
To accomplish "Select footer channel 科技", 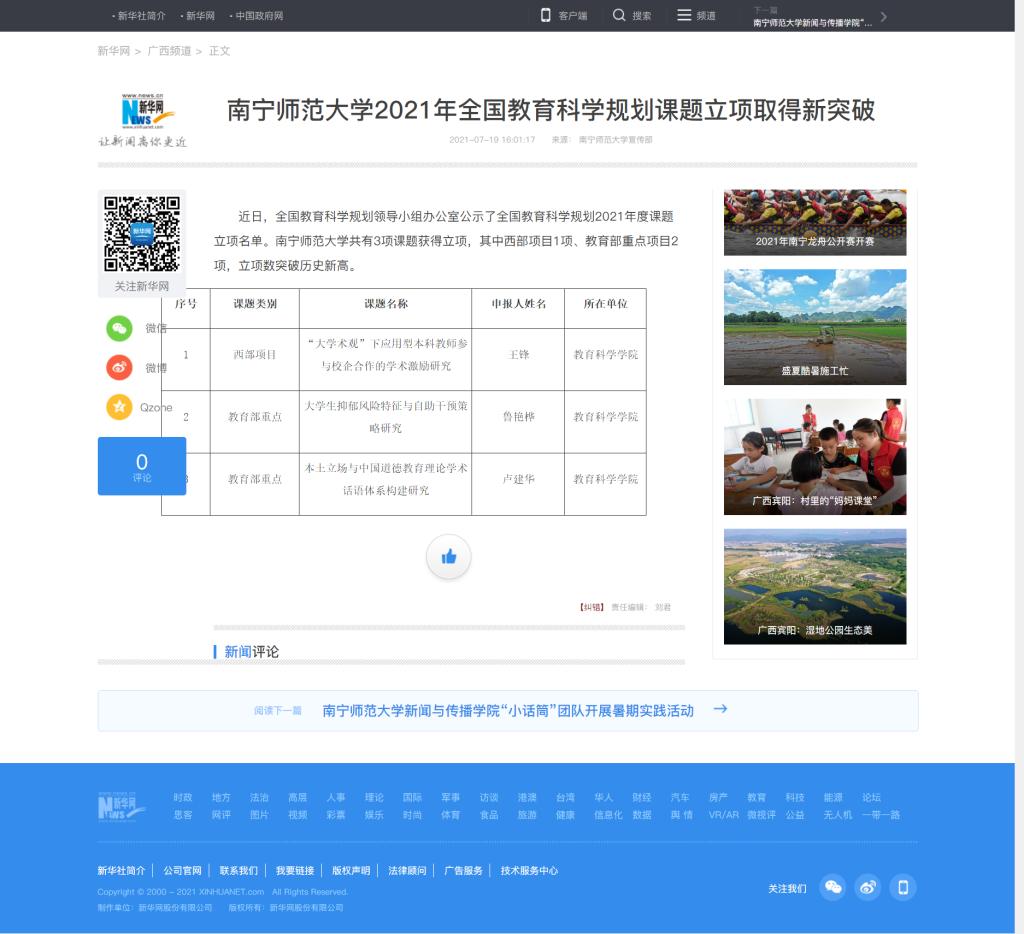I will [795, 797].
